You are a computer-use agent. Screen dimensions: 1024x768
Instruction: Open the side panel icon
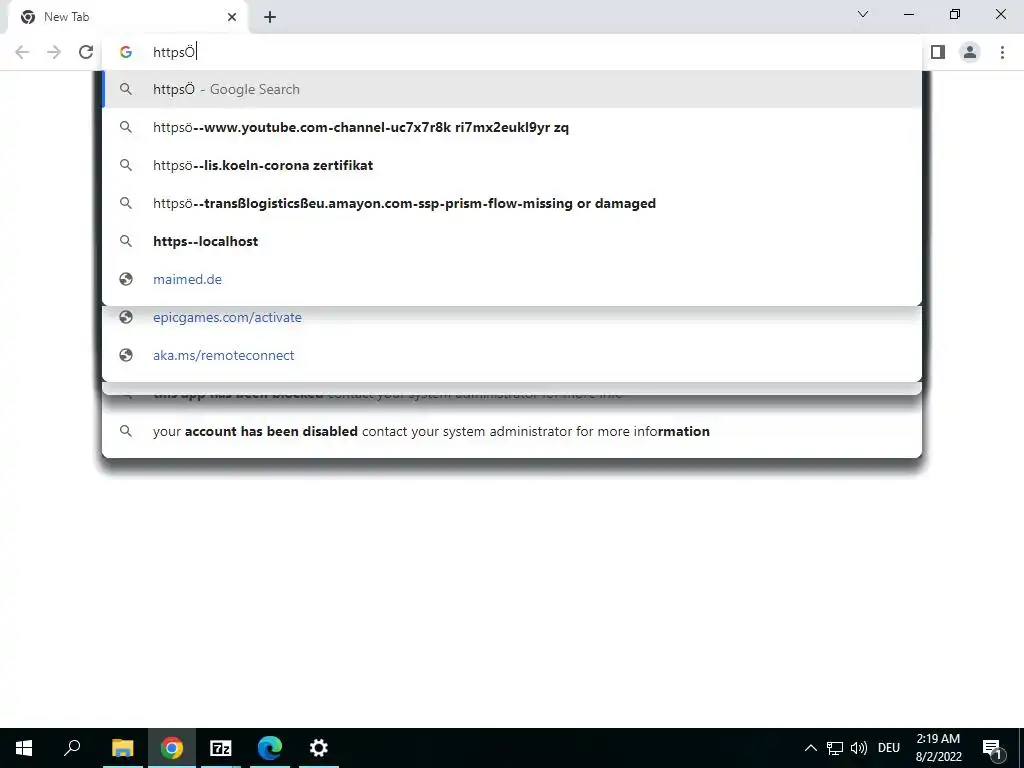938,52
